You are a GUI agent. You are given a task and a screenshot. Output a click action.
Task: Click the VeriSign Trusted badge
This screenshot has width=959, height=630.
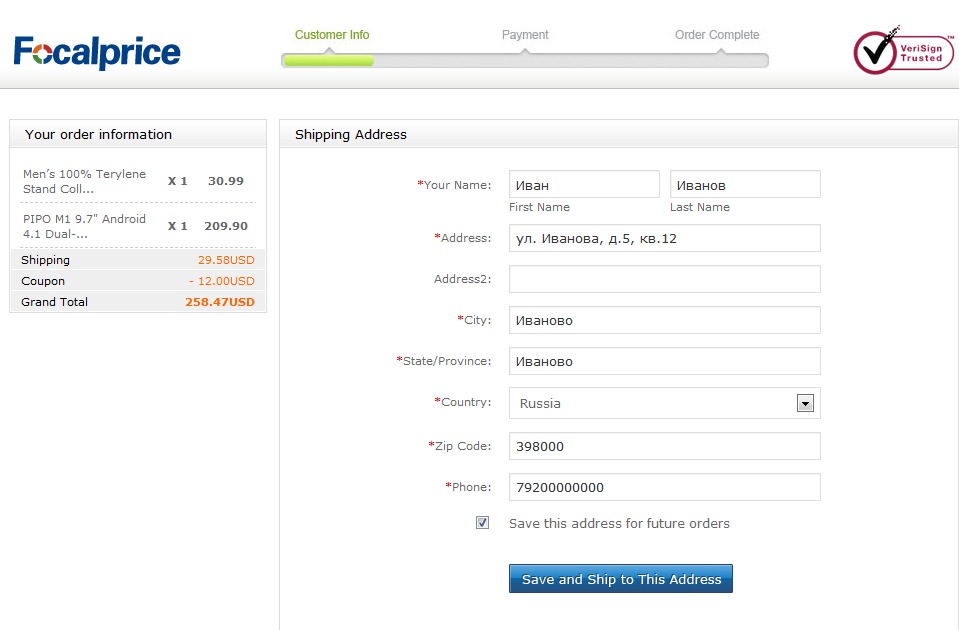[897, 52]
